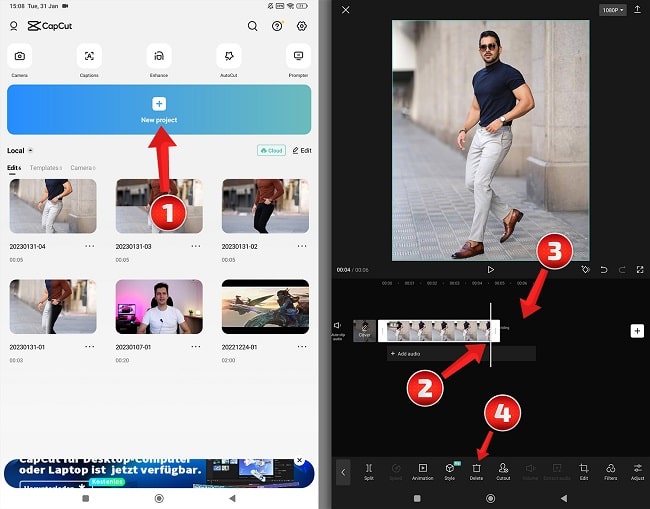
Task: Select the Split tool
Action: coord(369,472)
